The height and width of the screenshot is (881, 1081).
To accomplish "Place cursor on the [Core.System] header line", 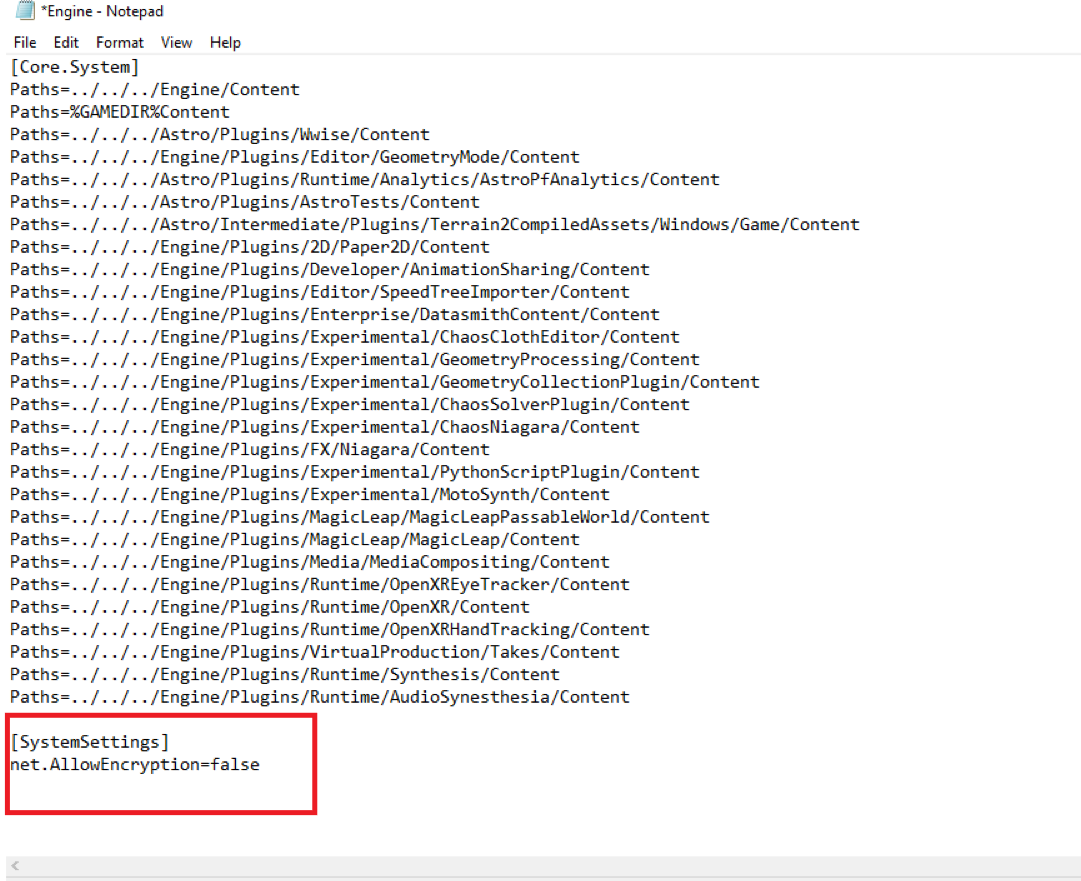I will pyautogui.click(x=75, y=67).
